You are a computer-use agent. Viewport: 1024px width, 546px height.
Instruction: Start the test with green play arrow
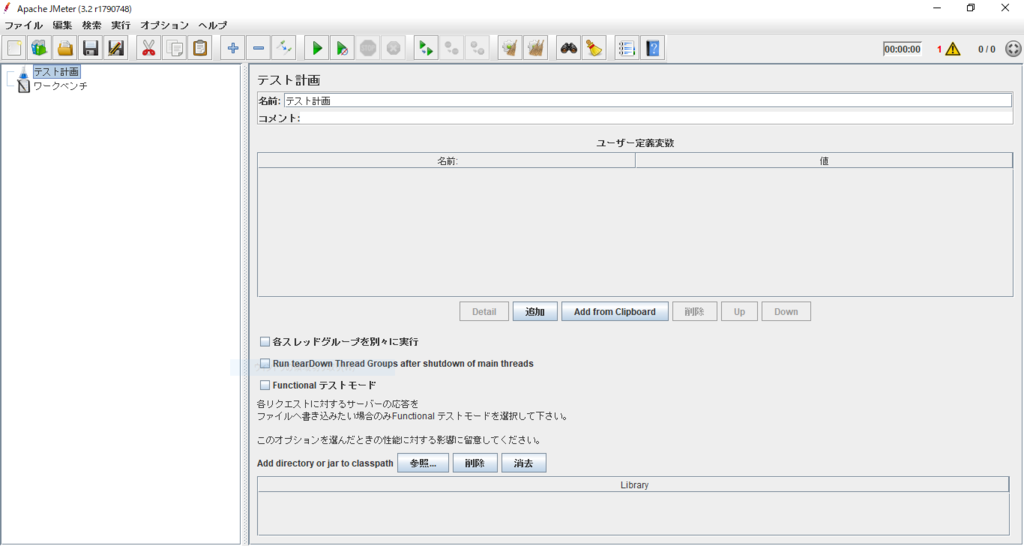tap(317, 48)
